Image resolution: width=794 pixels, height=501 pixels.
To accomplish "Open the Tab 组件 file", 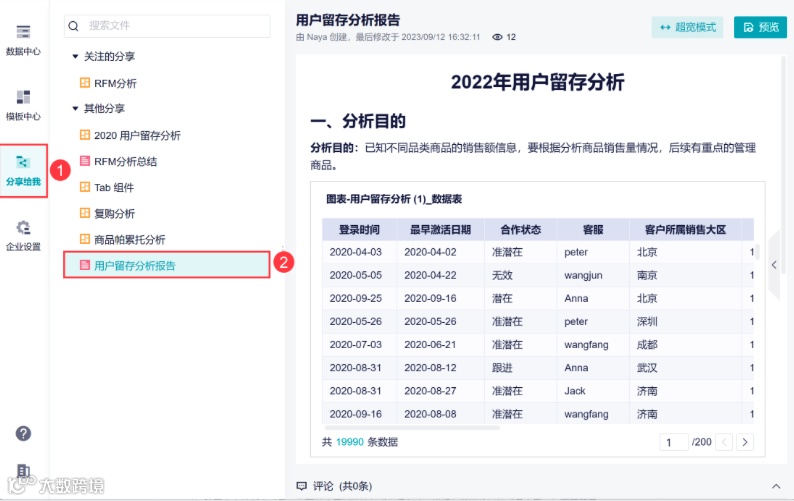I will 113,187.
